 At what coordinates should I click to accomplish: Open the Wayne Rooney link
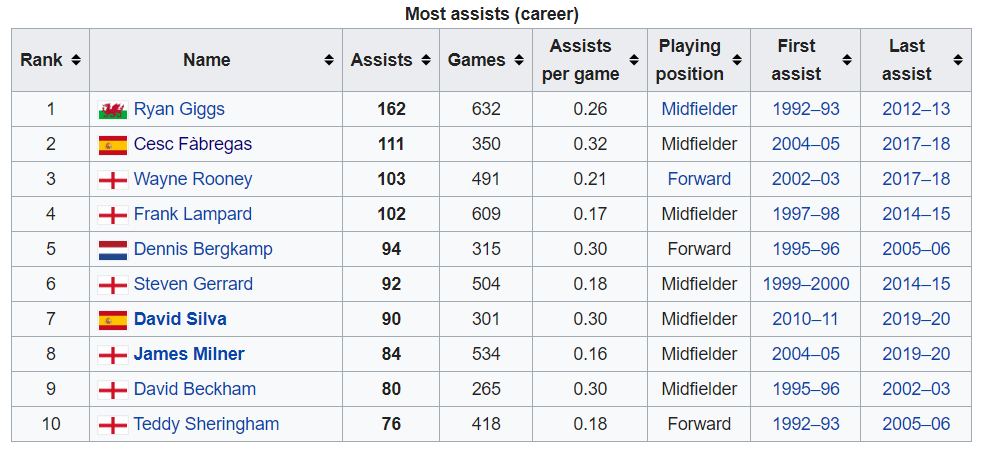coord(192,179)
